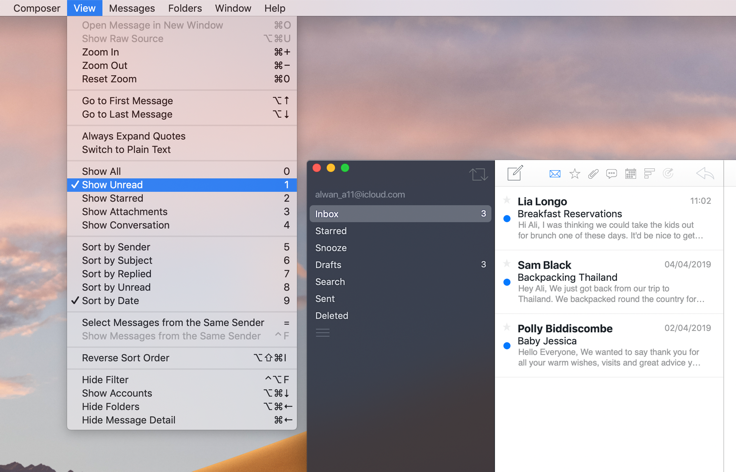Open the Deleted folder
This screenshot has width=736, height=472.
coord(400,316)
